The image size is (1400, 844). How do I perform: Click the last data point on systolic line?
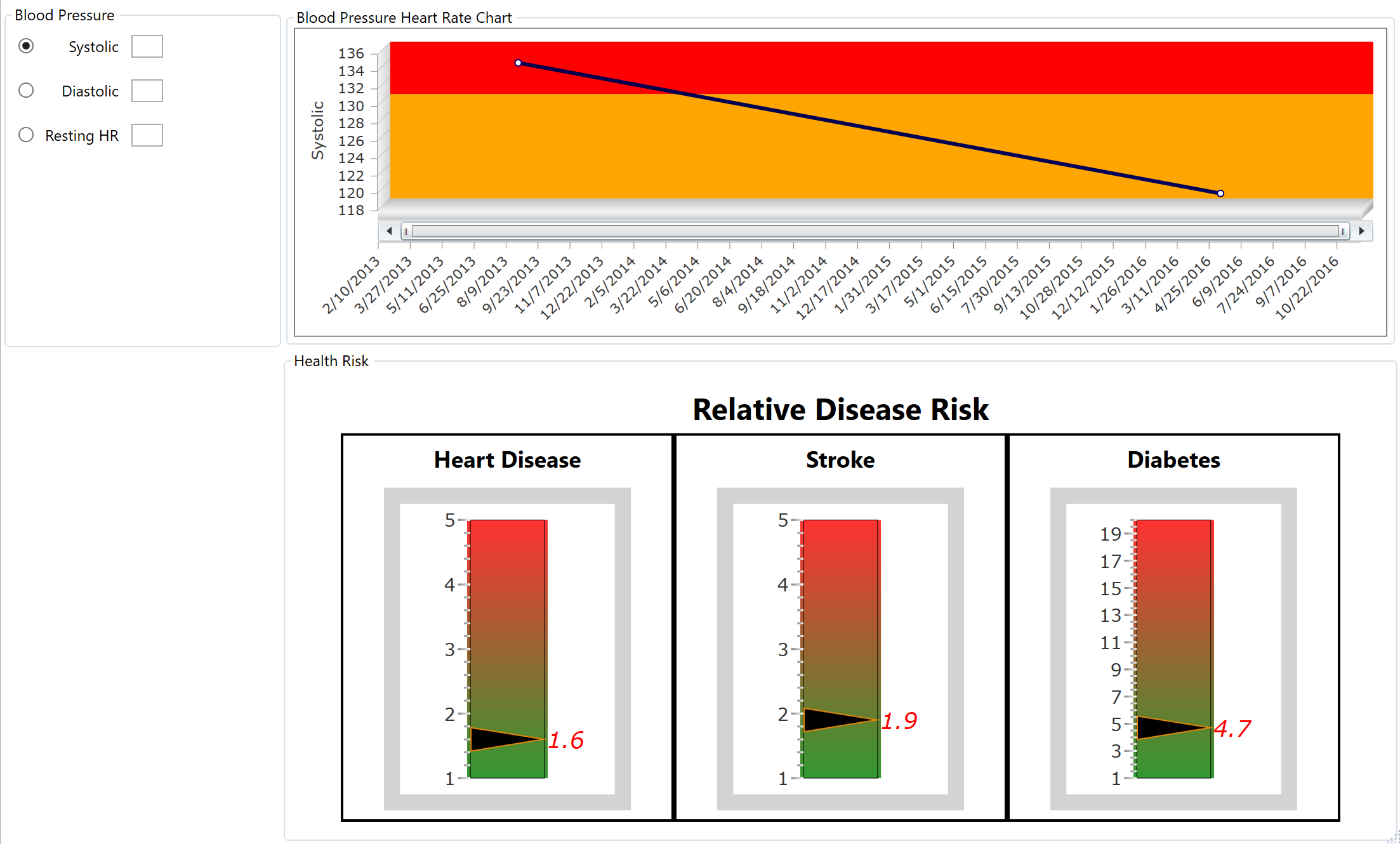1220,194
